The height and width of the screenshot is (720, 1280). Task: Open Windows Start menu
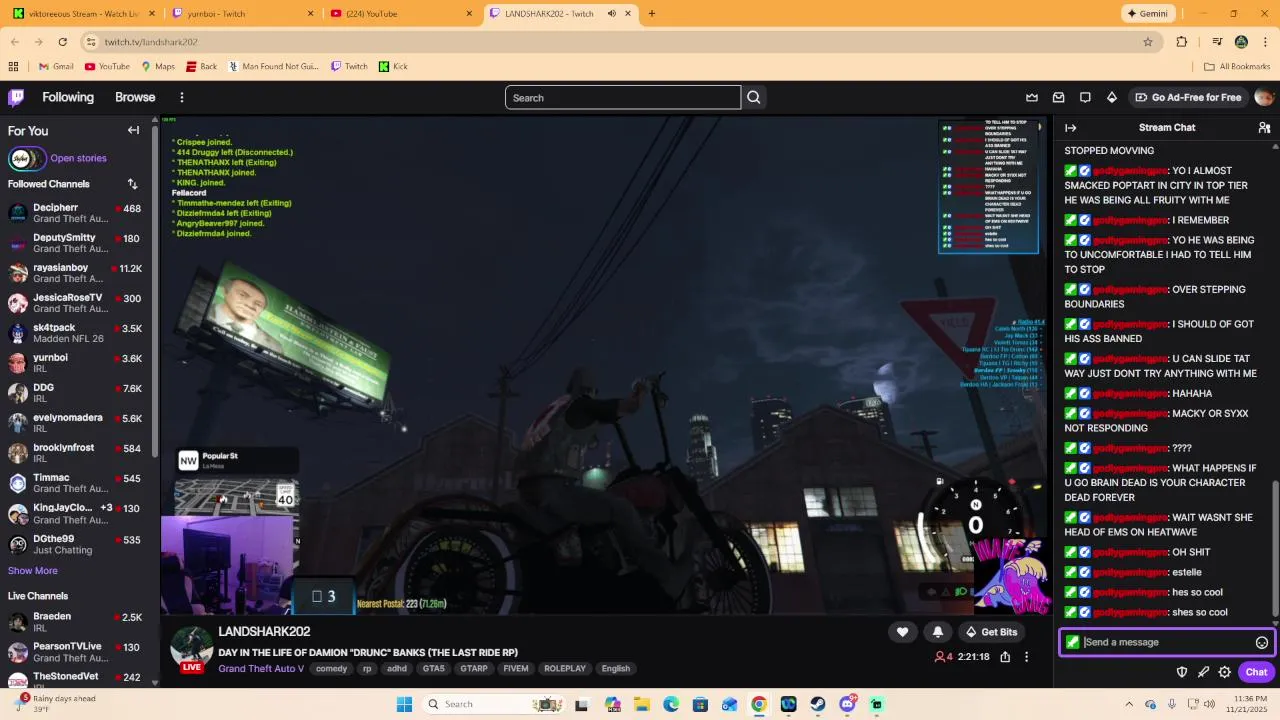[404, 704]
